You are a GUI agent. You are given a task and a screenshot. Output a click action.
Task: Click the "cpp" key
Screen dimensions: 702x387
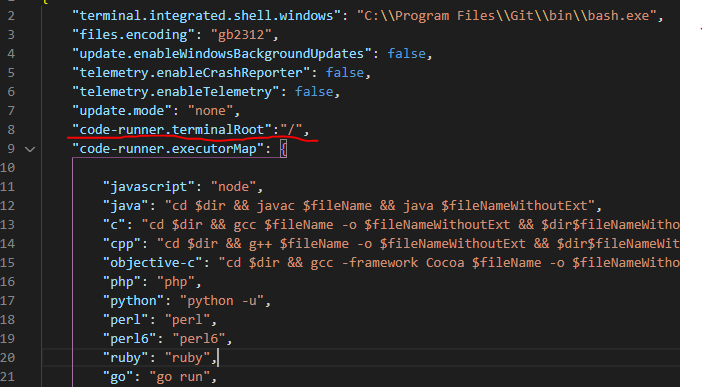coord(122,244)
